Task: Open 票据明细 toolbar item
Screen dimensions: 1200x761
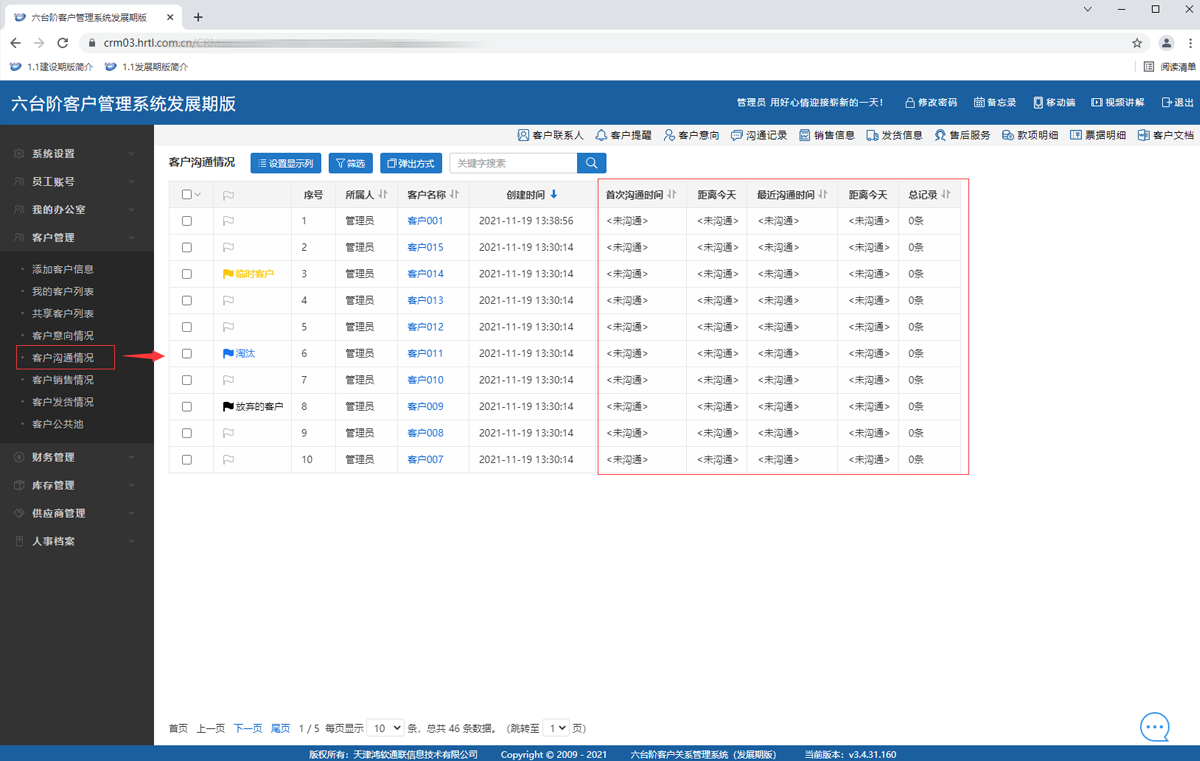Action: point(1099,135)
